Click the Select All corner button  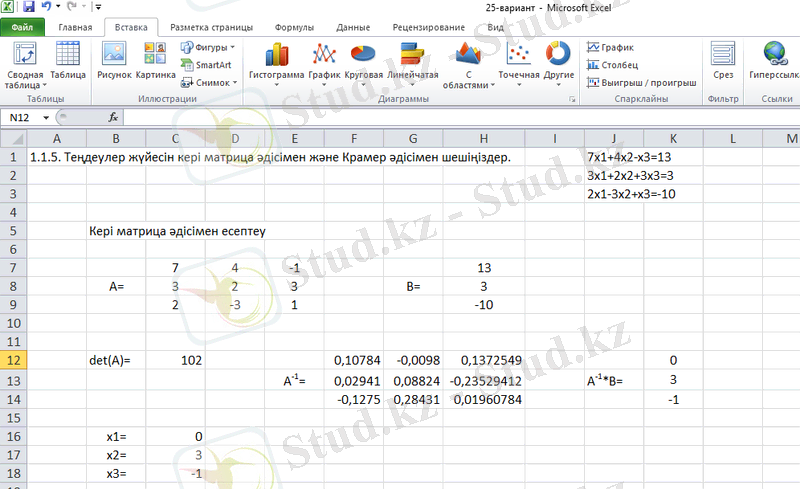click(14, 138)
